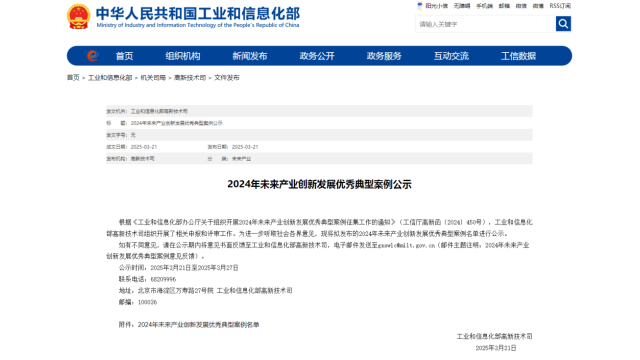The height and width of the screenshot is (360, 640).
Task: Open the 政务公开 navigation menu
Action: coord(317,56)
